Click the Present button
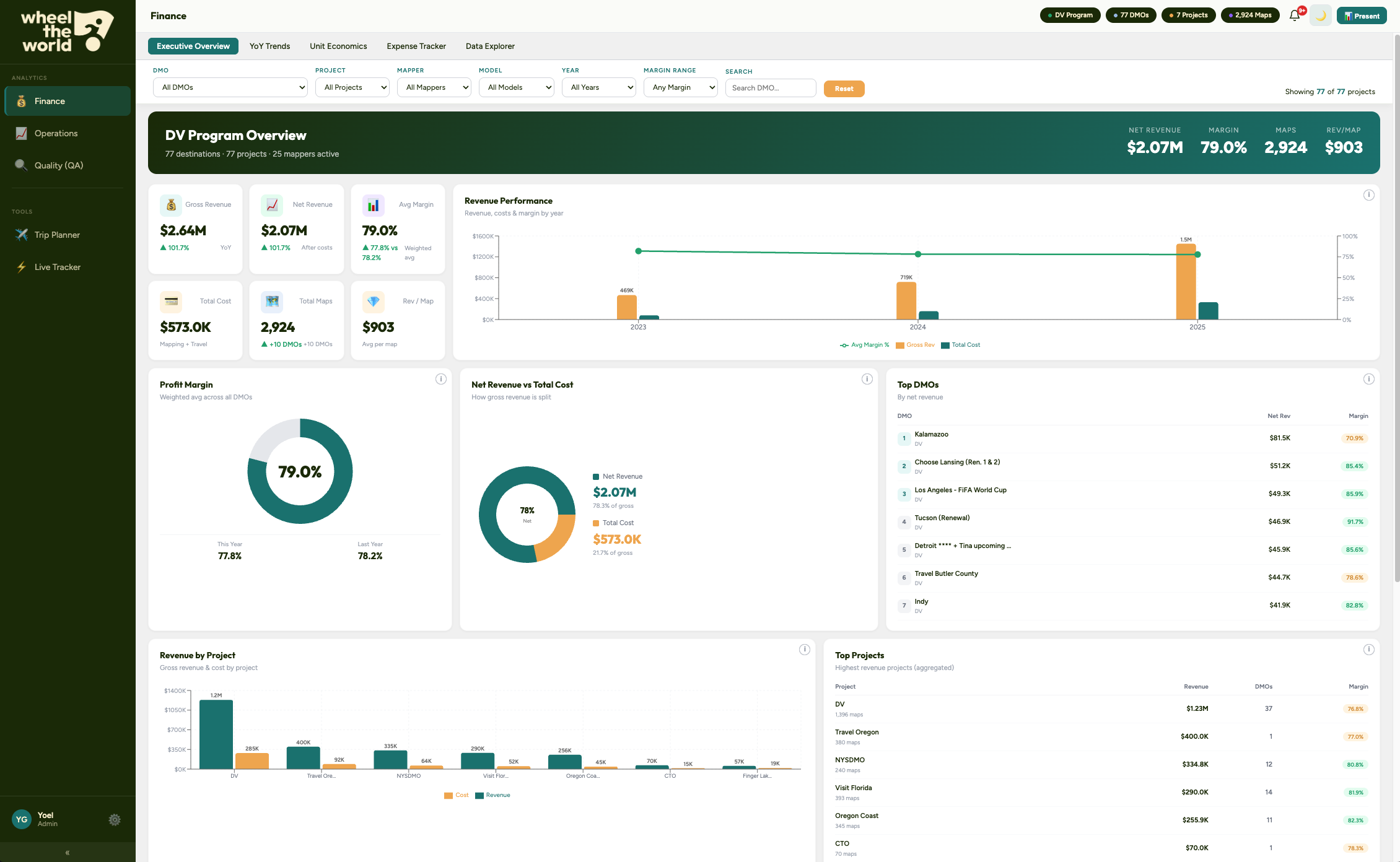The width and height of the screenshot is (1400, 862). pyautogui.click(x=1362, y=15)
